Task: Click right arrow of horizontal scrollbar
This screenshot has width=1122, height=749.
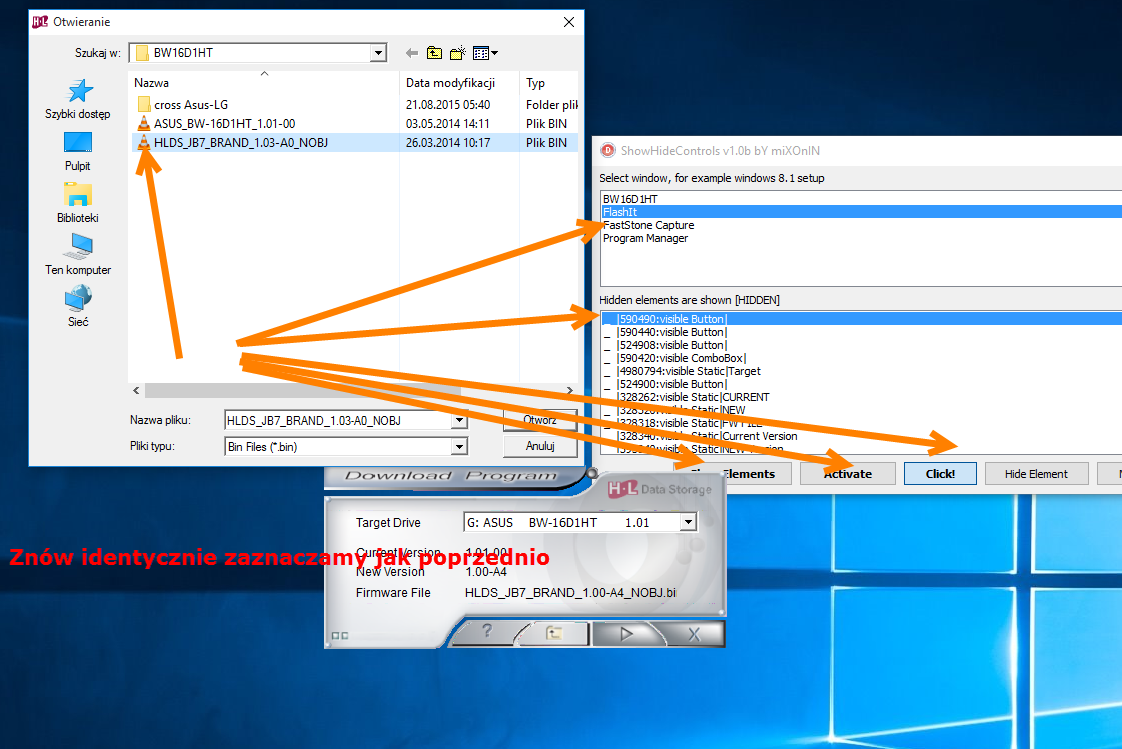Action: [x=570, y=391]
